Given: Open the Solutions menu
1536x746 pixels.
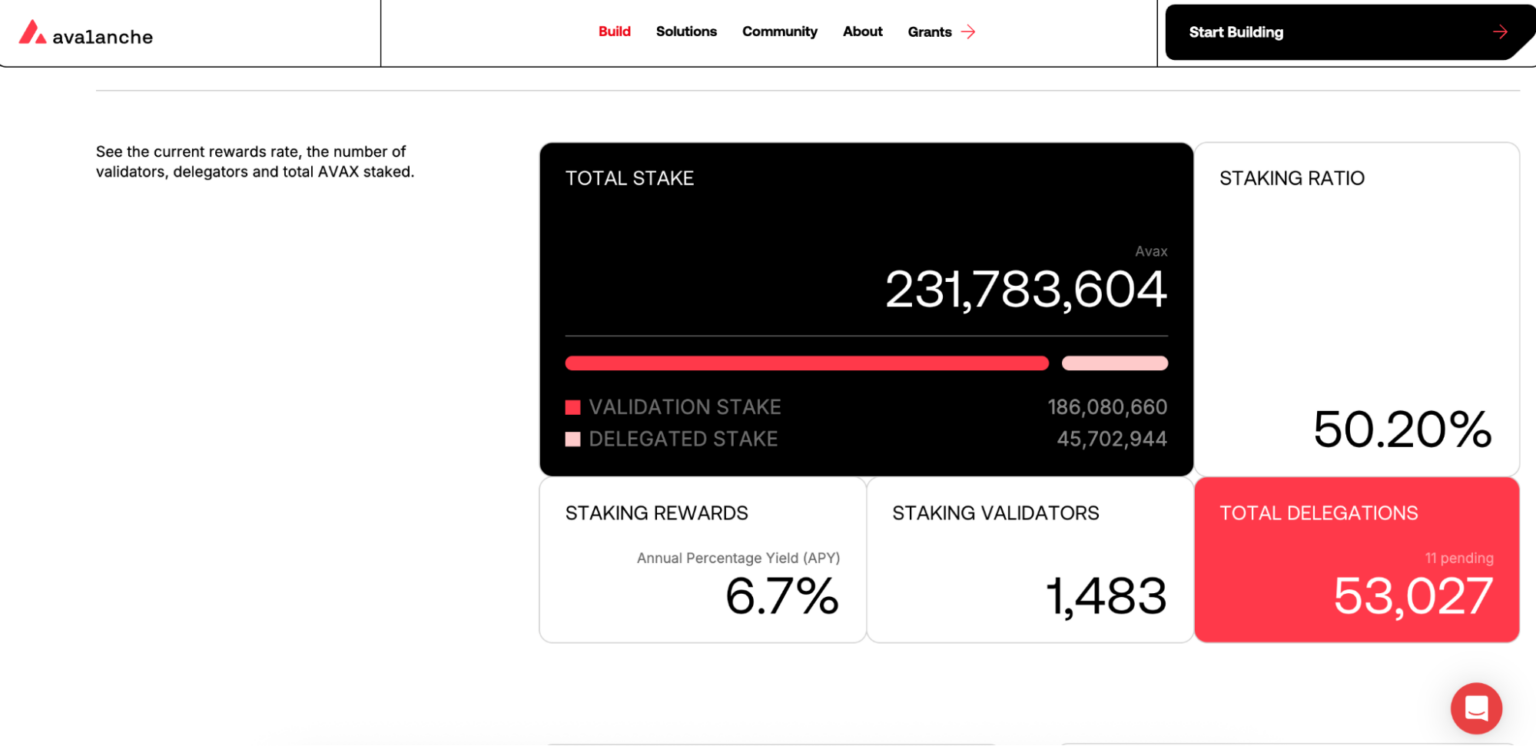Looking at the screenshot, I should click(x=686, y=32).
